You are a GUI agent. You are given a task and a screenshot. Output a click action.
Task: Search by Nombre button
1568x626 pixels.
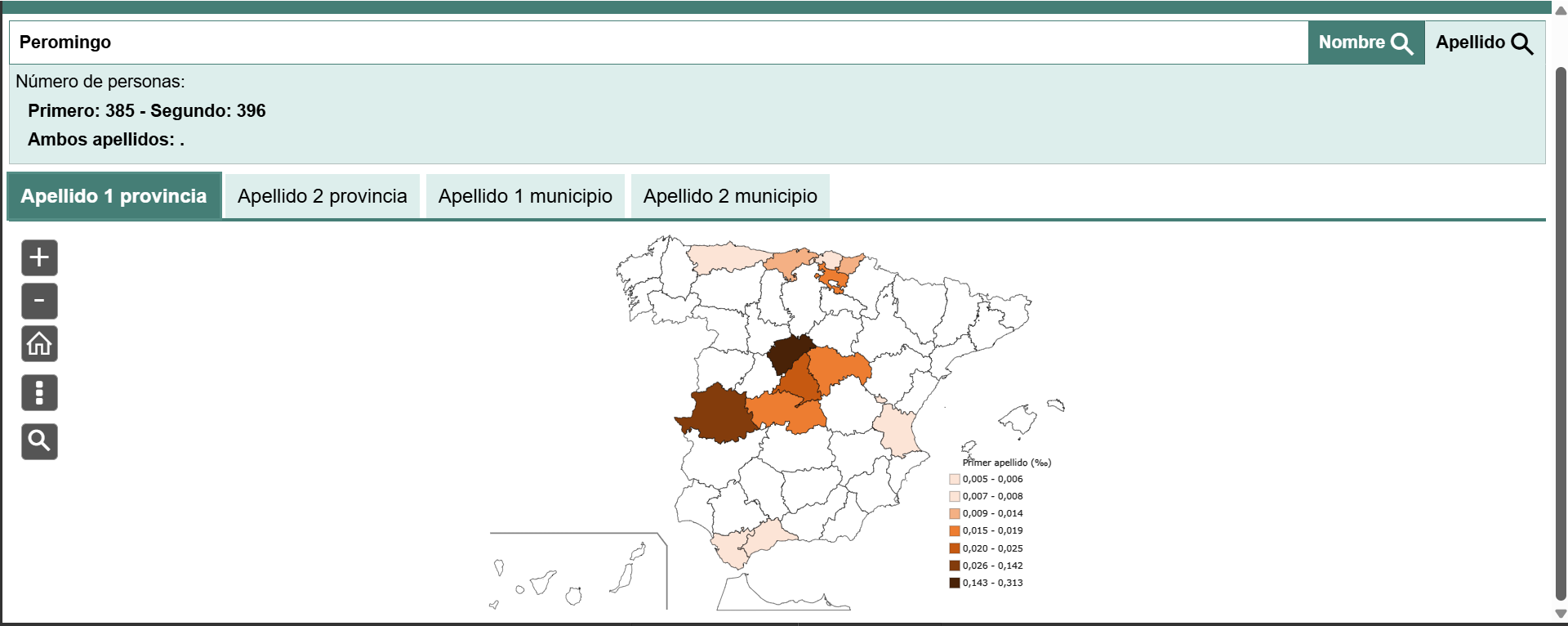[x=1365, y=42]
